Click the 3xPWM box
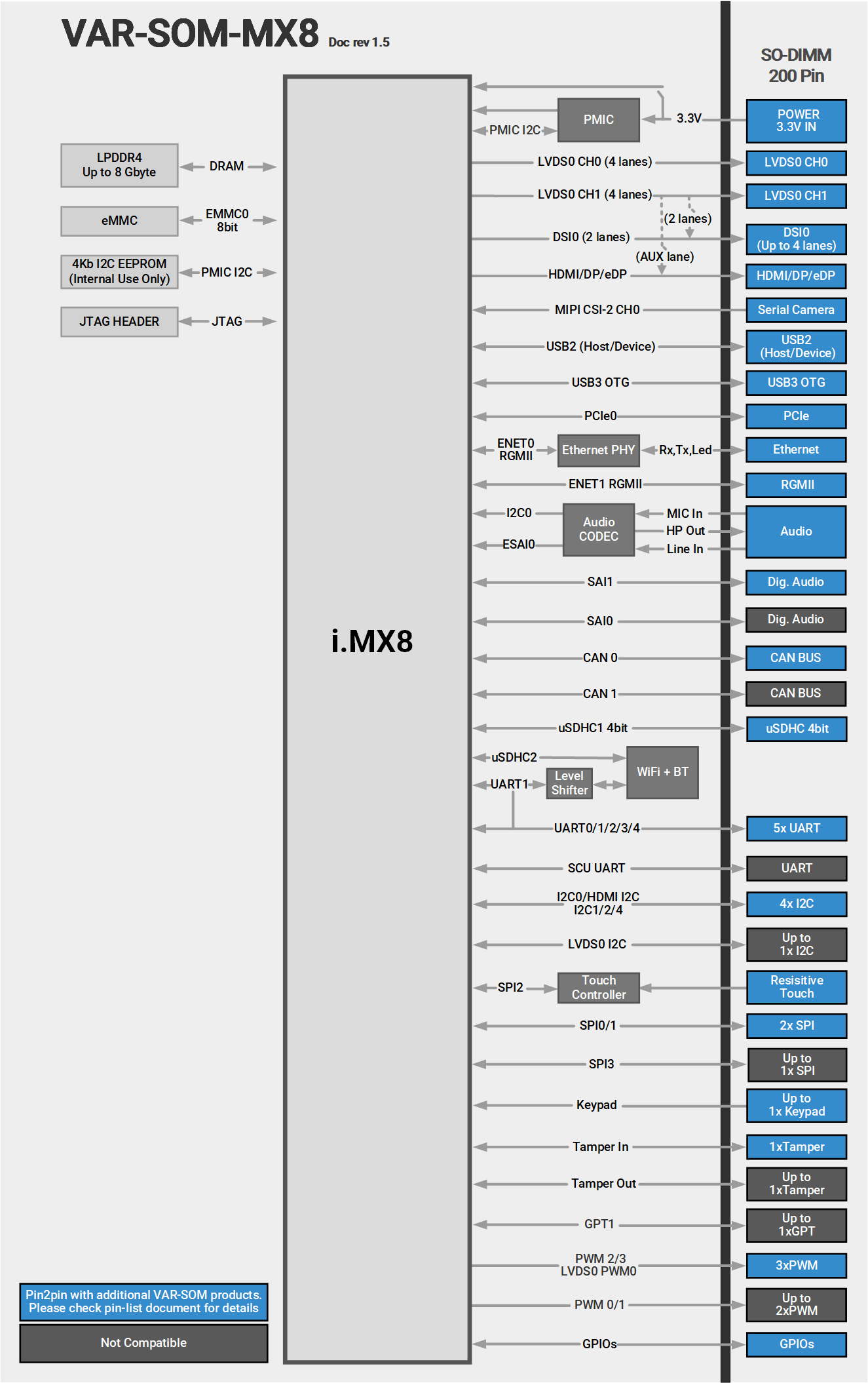Viewport: 868px width, 1383px height. pyautogui.click(x=796, y=1266)
